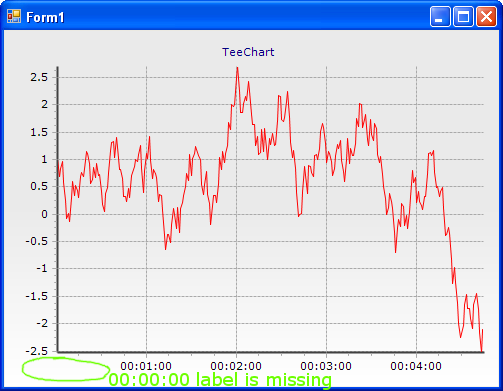Select the 00:01:00 bottom axis label
The height and width of the screenshot is (391, 503).
coord(146,366)
